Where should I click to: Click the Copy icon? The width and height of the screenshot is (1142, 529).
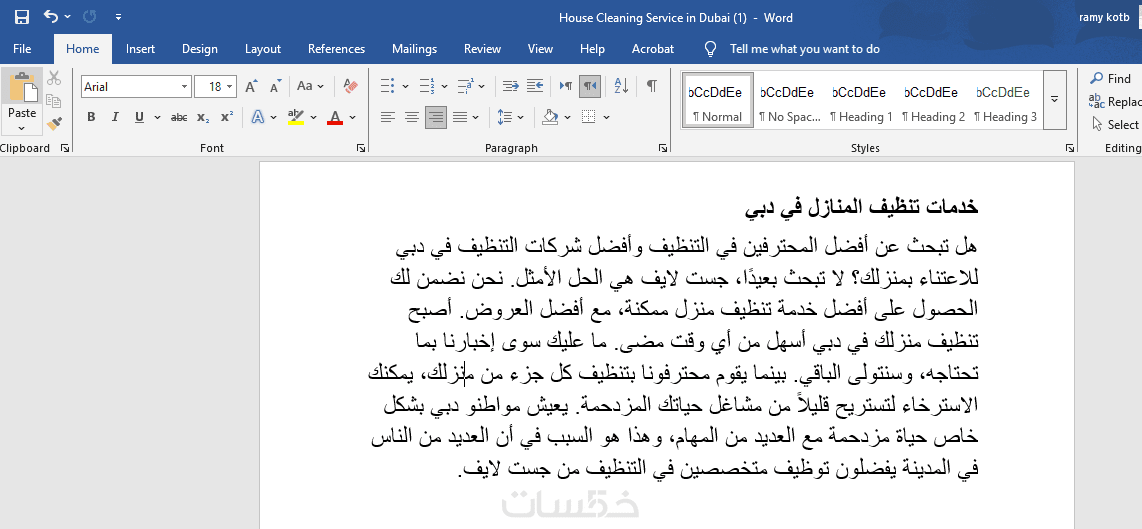pos(53,101)
